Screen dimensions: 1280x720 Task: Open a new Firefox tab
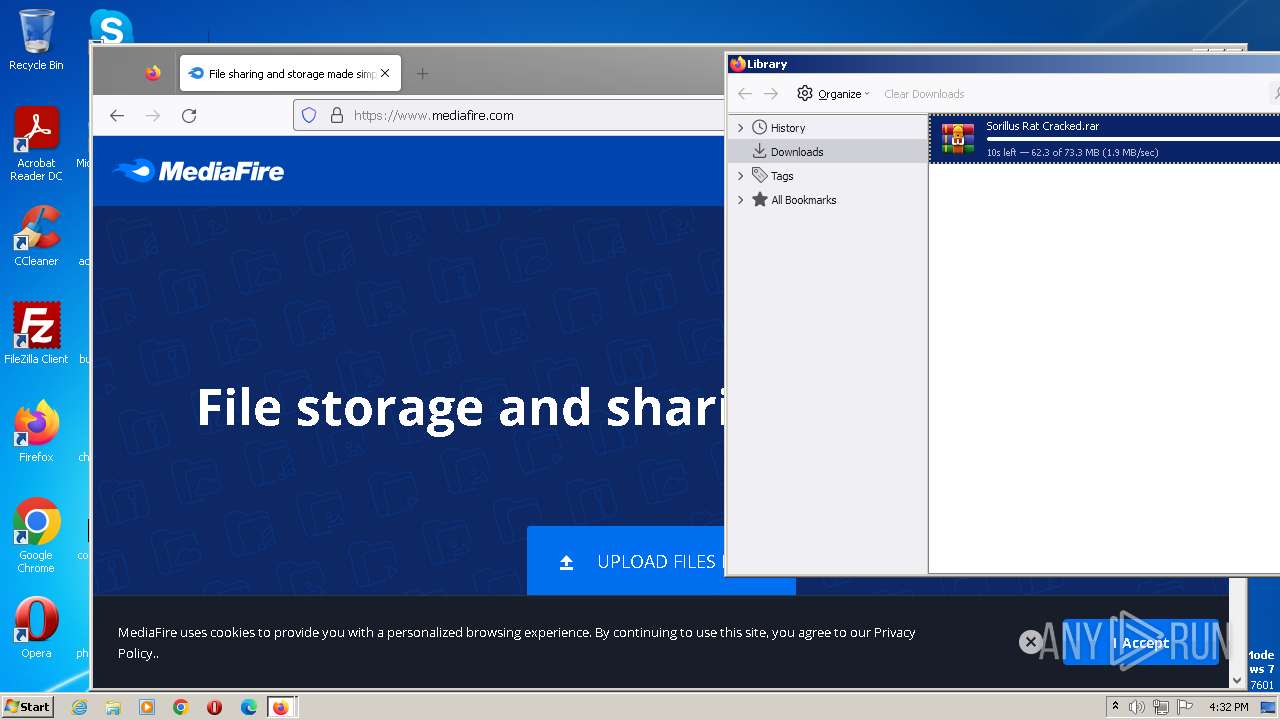click(x=422, y=73)
